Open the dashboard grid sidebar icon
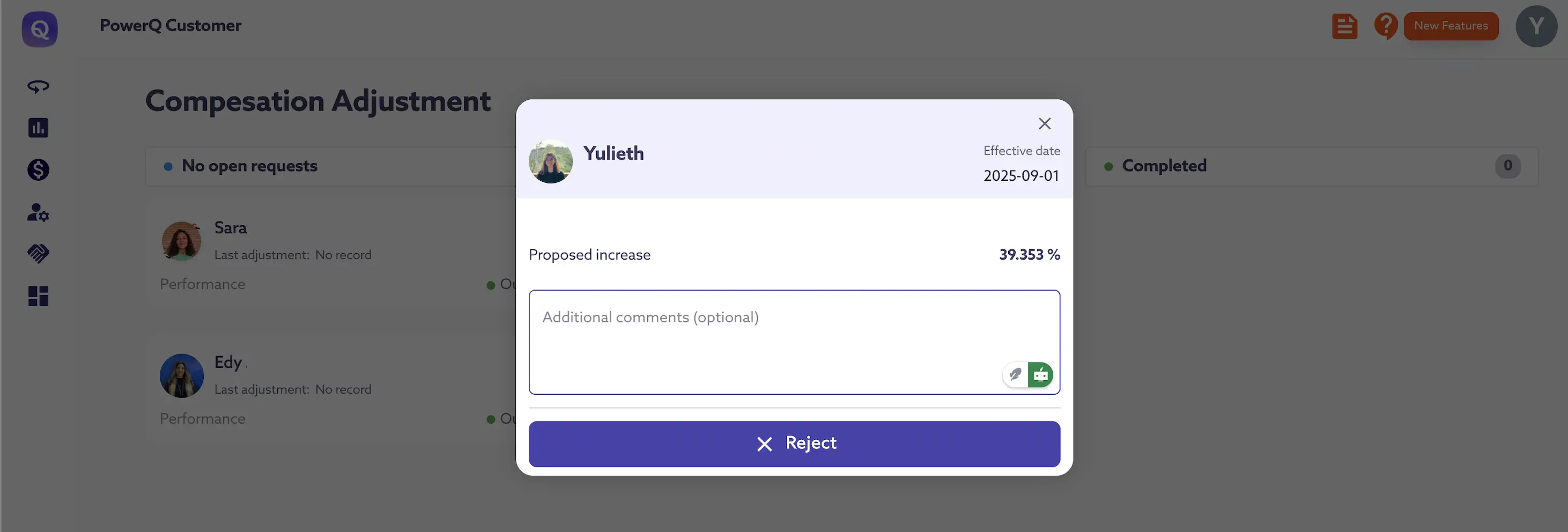The image size is (1568, 532). 38,296
